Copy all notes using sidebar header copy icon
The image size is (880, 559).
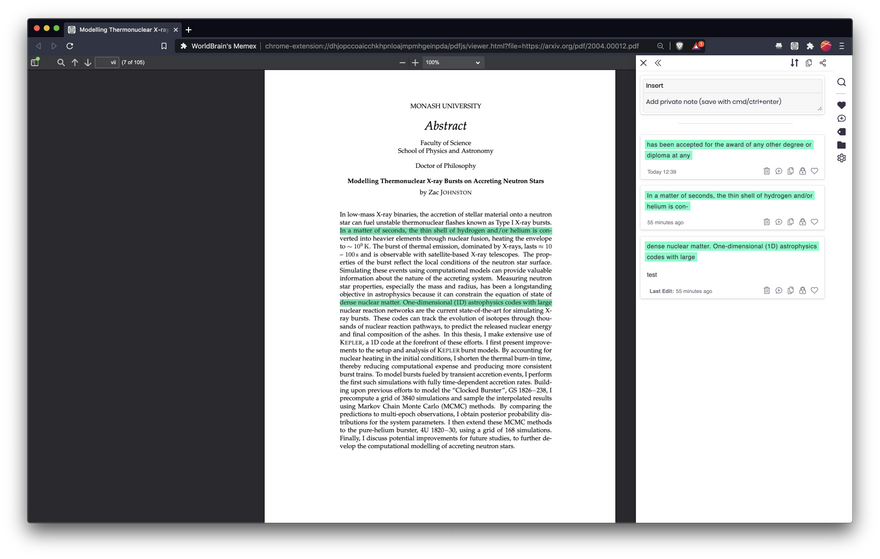pyautogui.click(x=809, y=63)
